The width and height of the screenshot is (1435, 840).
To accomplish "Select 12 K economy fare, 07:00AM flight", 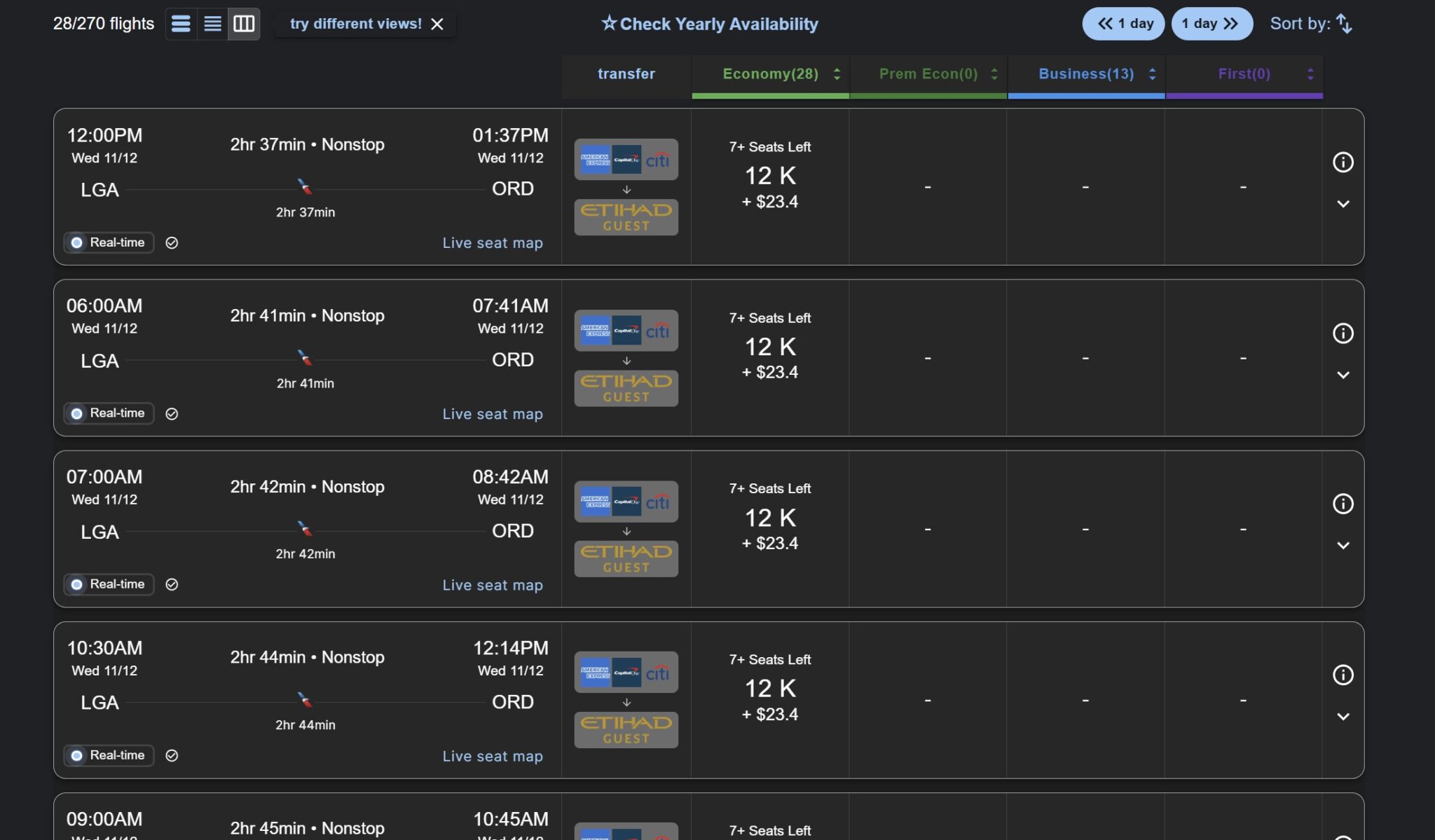I will click(770, 518).
